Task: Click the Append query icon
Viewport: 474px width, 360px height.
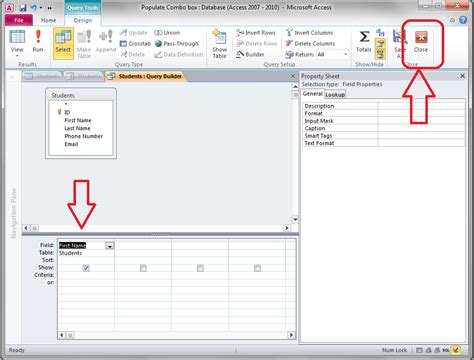Action: [x=106, y=41]
